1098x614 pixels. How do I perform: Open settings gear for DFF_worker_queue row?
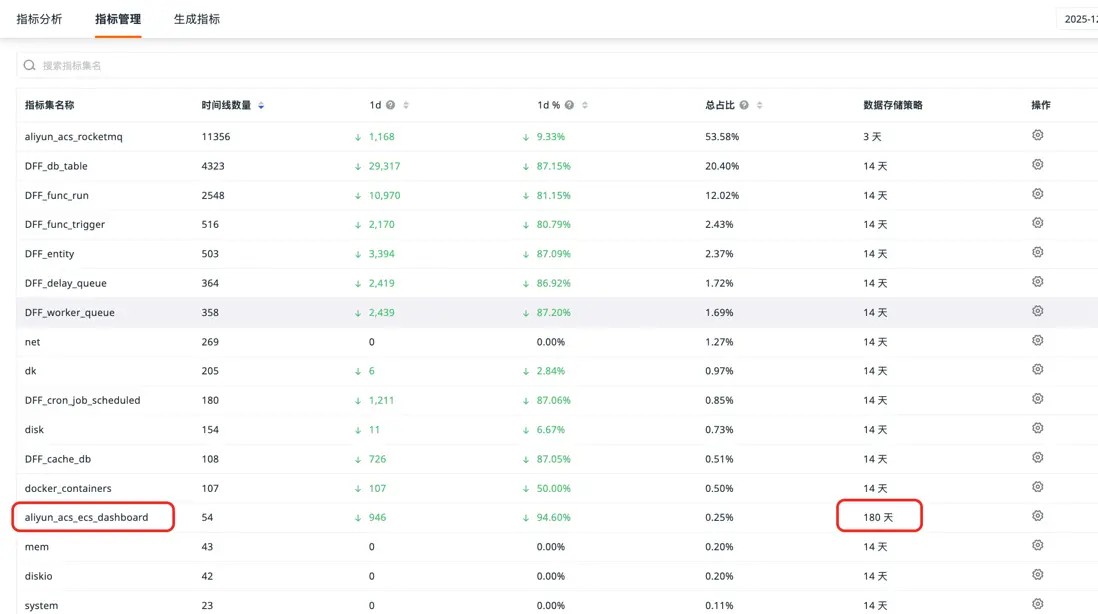pos(1038,311)
